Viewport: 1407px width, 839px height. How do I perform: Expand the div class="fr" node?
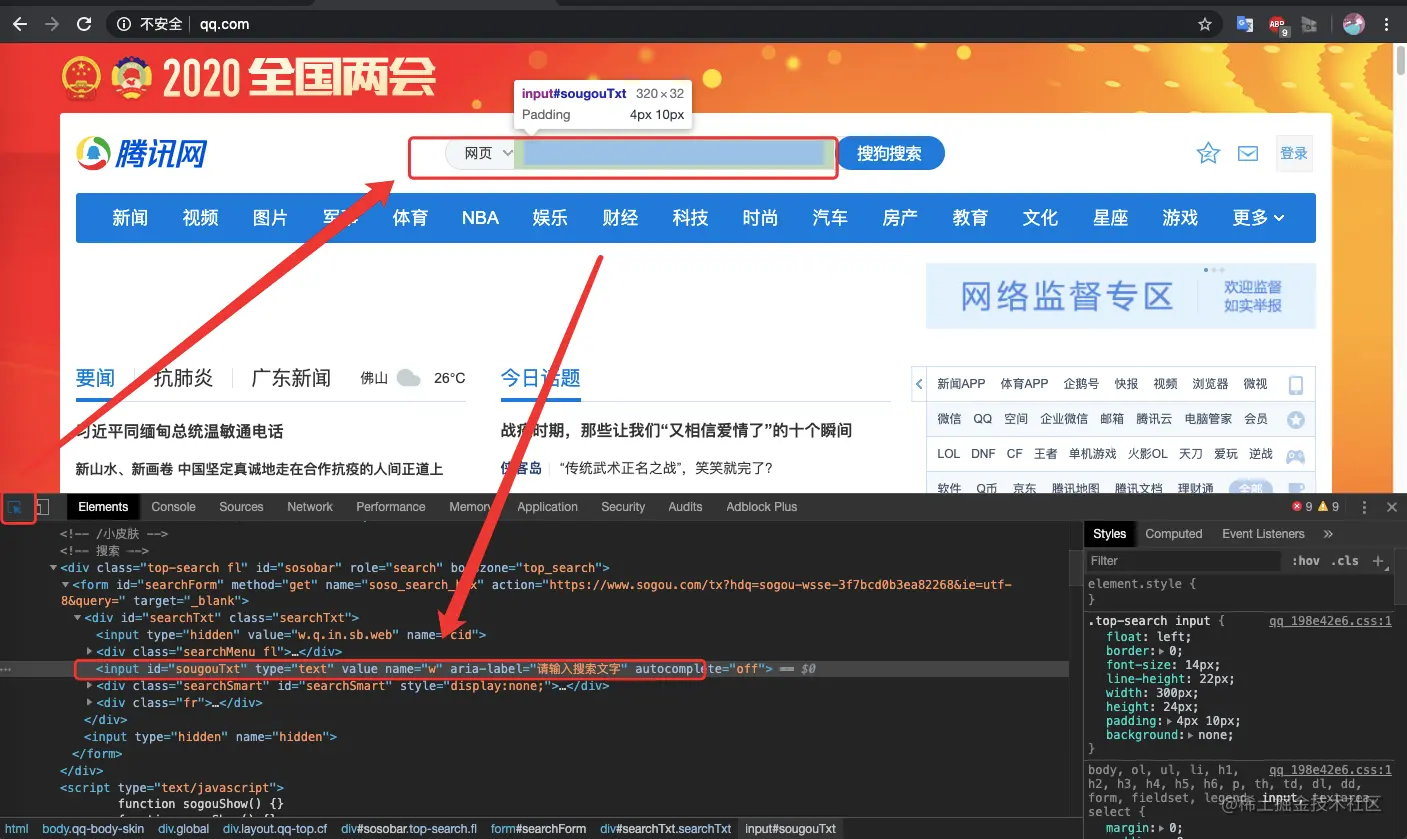click(x=90, y=703)
